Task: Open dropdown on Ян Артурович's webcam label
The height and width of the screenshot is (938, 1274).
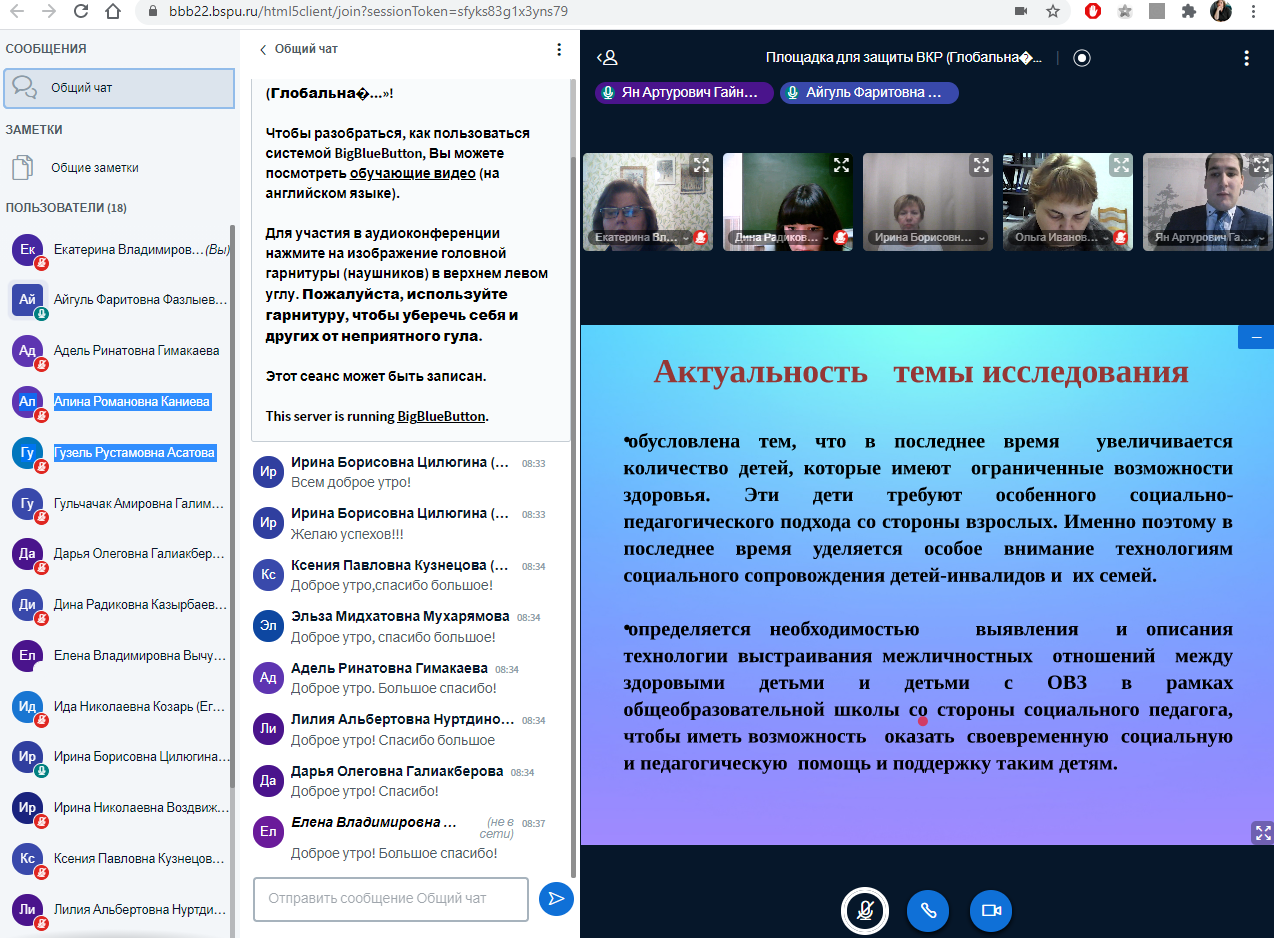Action: pos(1261,238)
